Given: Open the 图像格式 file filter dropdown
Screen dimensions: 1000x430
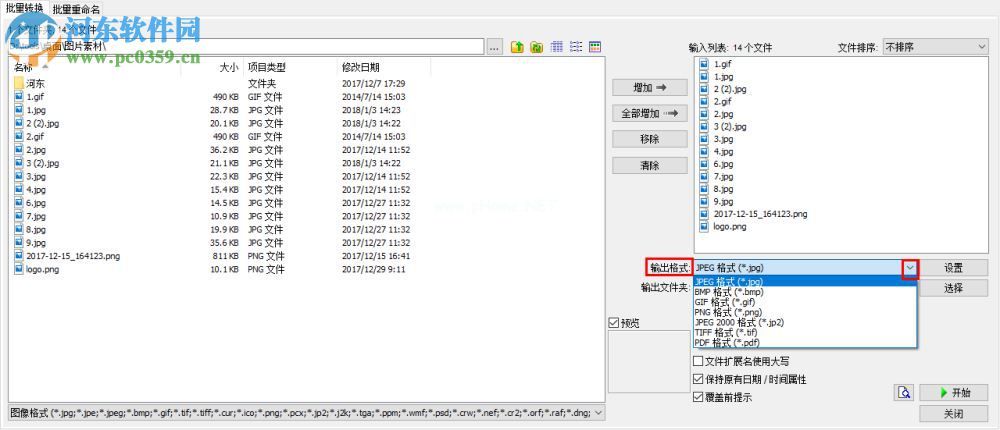Looking at the screenshot, I should click(306, 413).
